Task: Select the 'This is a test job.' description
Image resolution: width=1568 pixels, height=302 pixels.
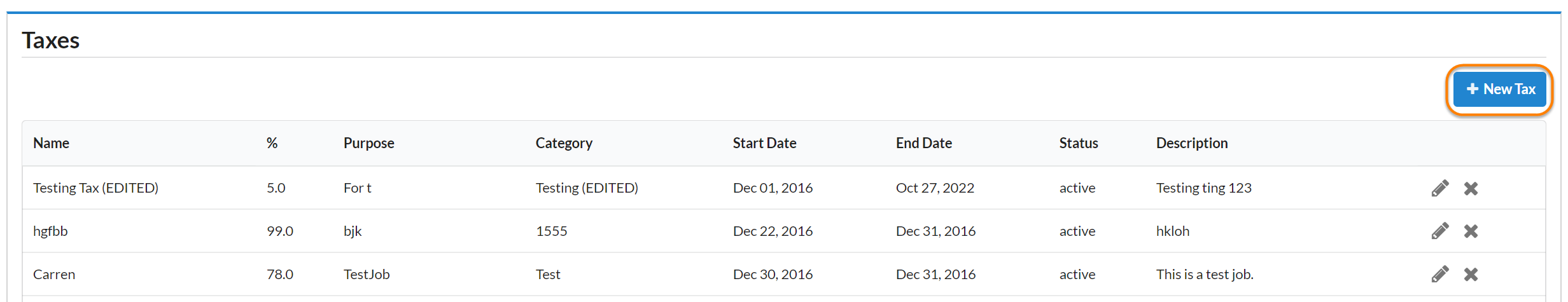Action: (x=1204, y=274)
